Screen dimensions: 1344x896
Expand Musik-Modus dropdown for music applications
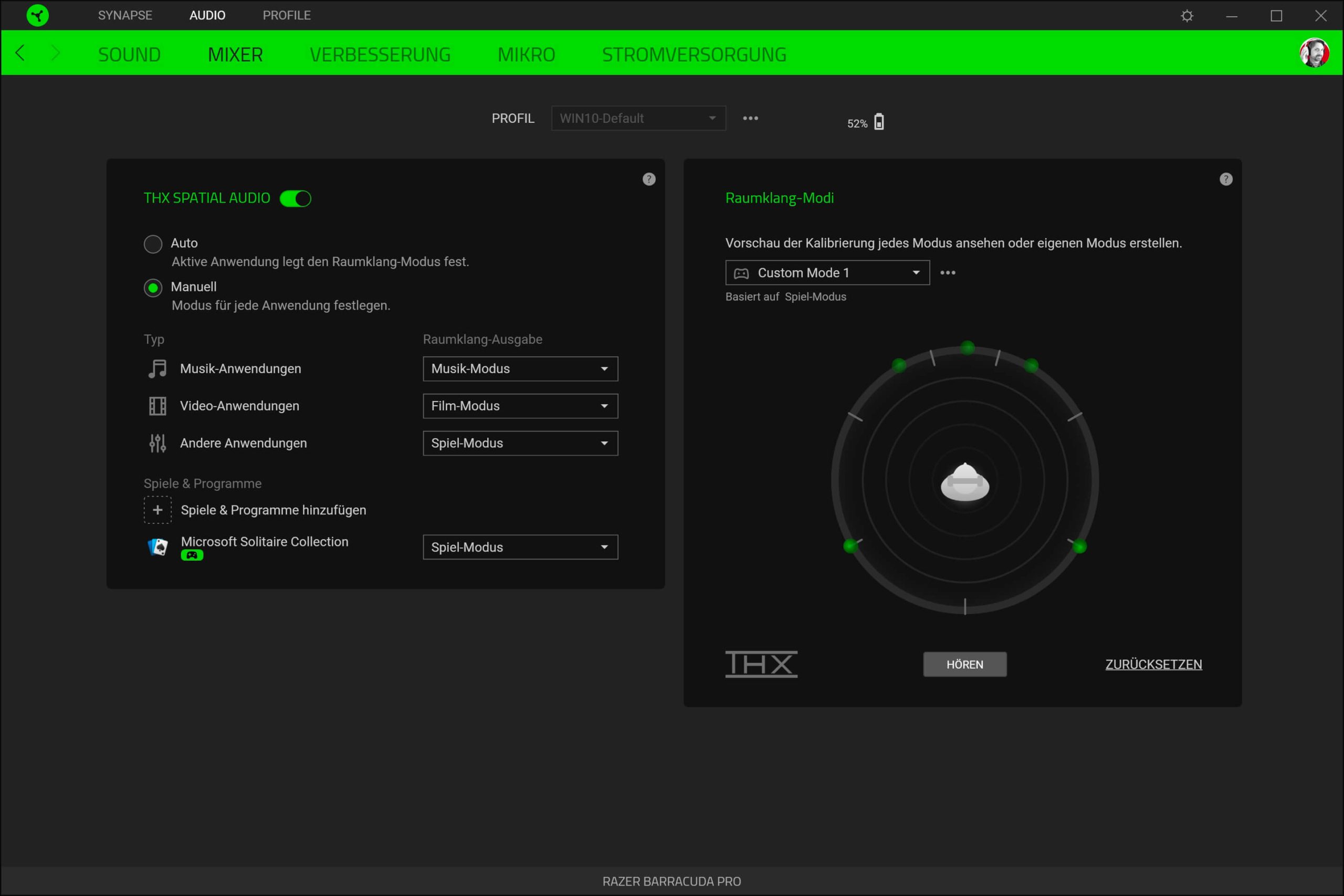point(520,368)
